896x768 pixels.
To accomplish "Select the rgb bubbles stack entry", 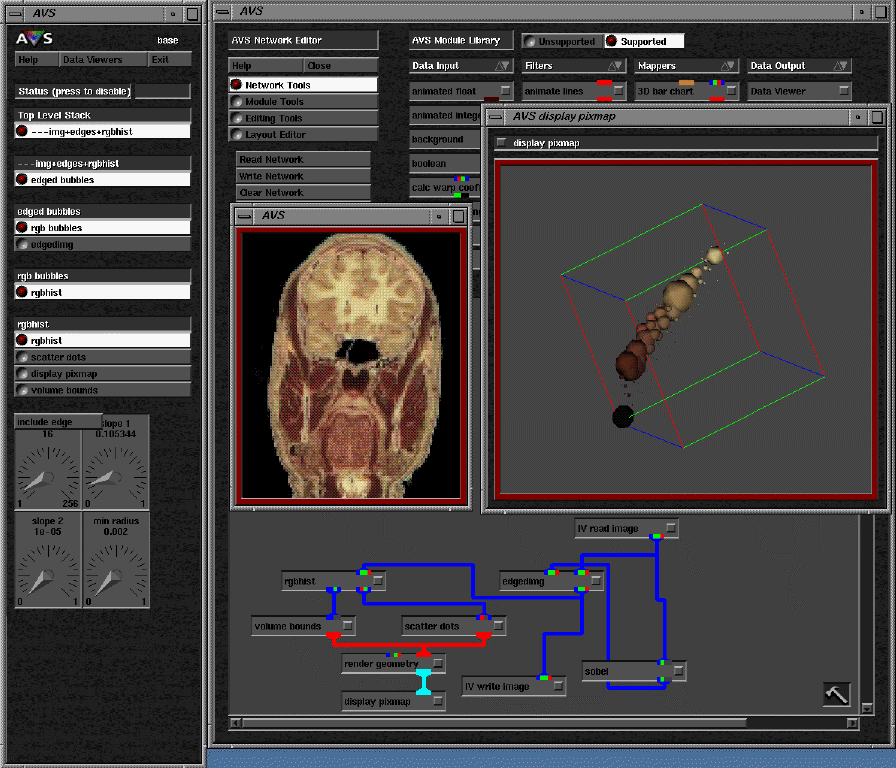I will click(102, 227).
